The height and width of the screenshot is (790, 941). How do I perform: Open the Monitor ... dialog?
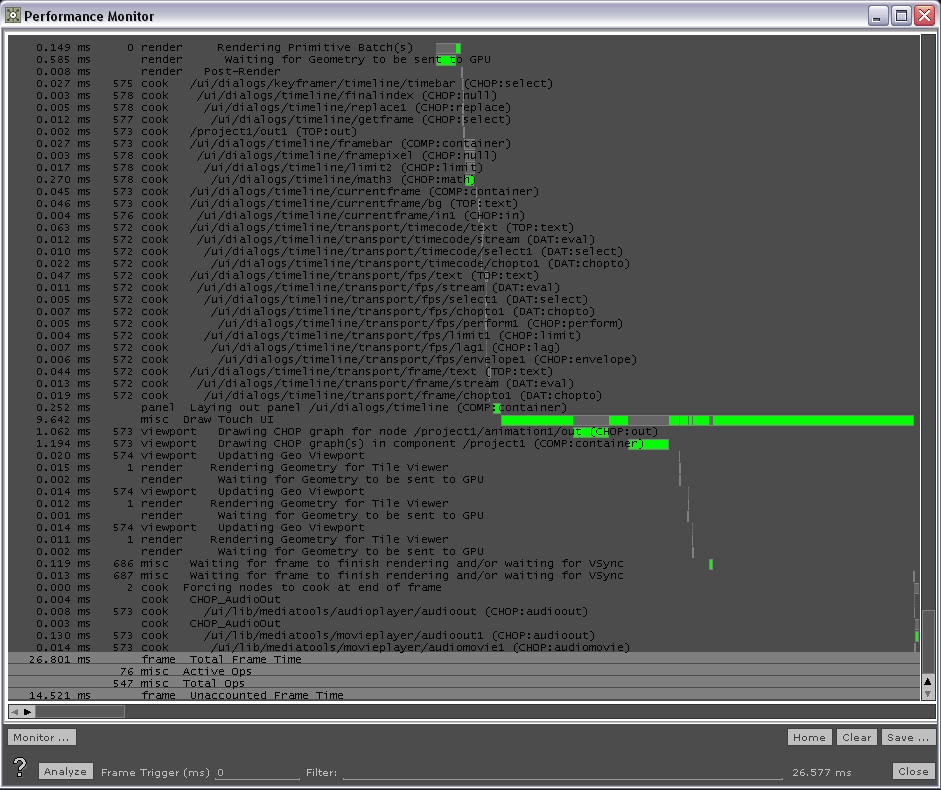(x=40, y=737)
